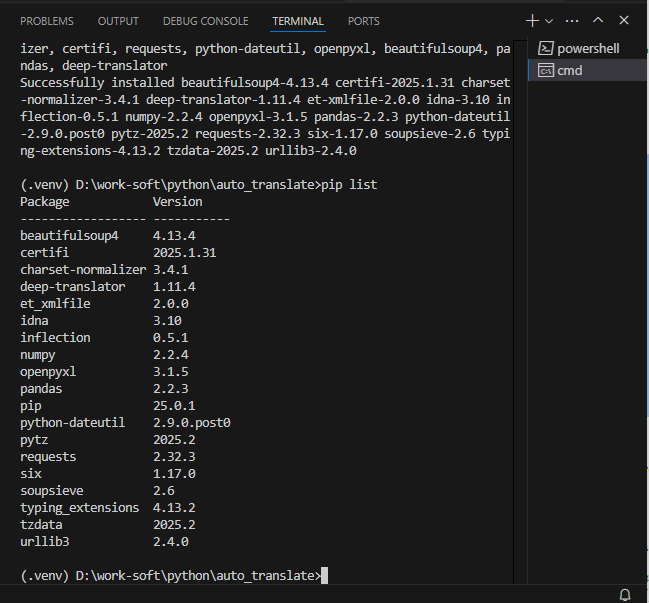Click the terminal cursor at the prompt

coord(324,576)
